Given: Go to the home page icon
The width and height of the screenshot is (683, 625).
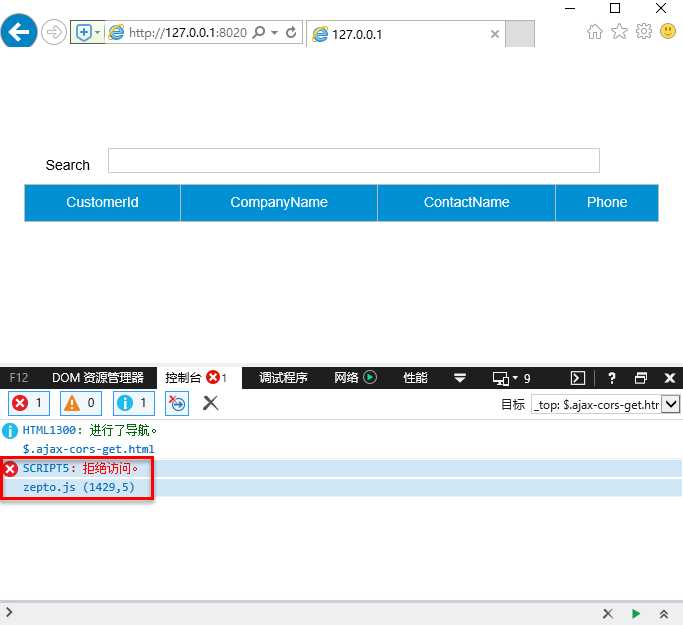Looking at the screenshot, I should click(x=595, y=31).
